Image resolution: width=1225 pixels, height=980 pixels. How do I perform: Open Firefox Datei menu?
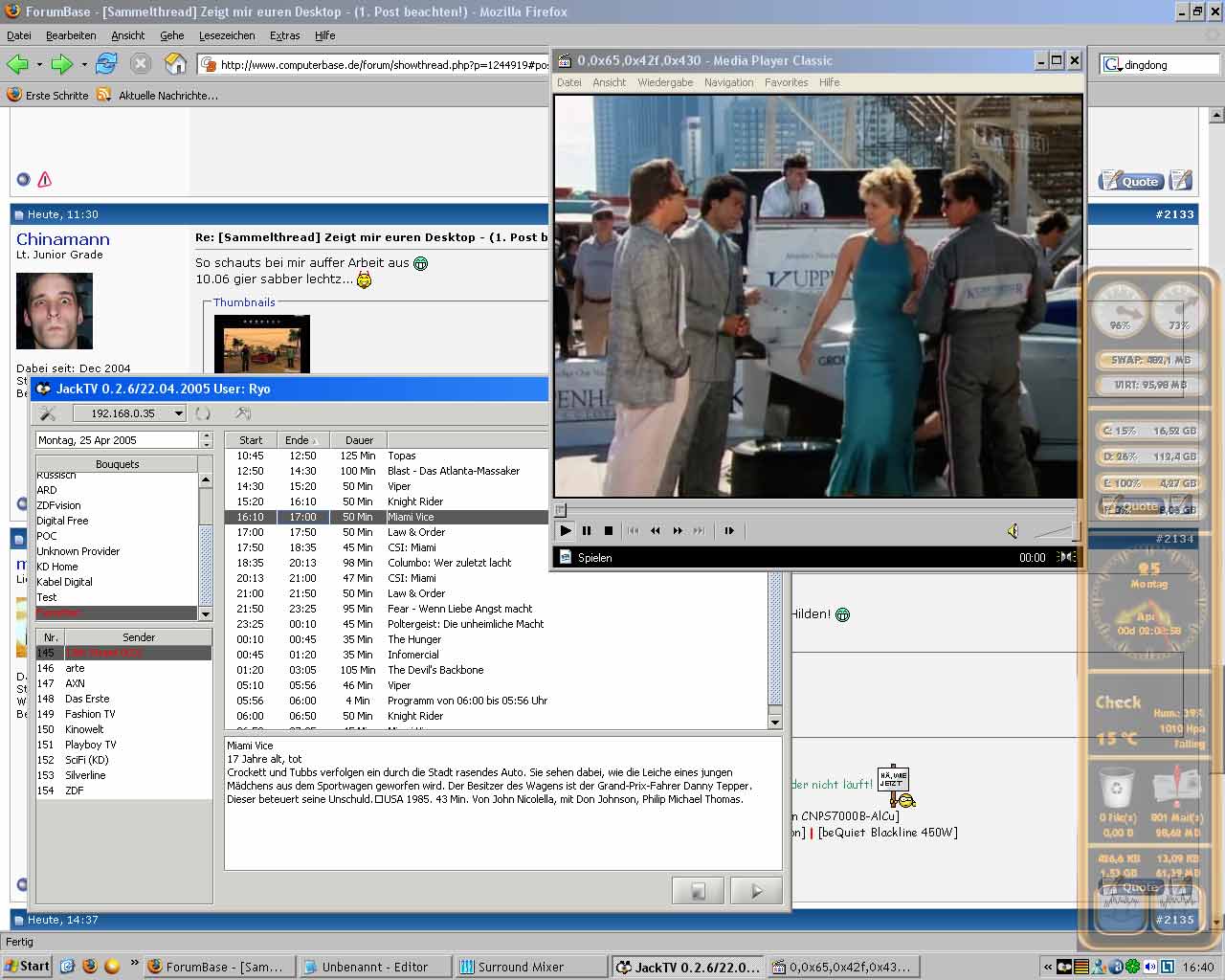[x=19, y=35]
